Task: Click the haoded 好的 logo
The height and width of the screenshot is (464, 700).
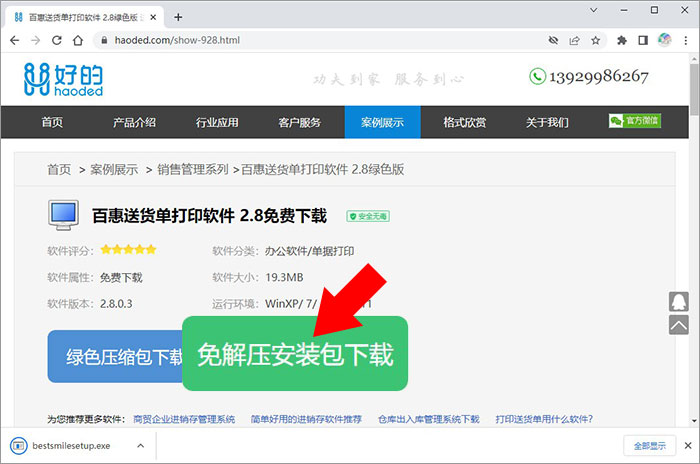Action: click(x=63, y=79)
